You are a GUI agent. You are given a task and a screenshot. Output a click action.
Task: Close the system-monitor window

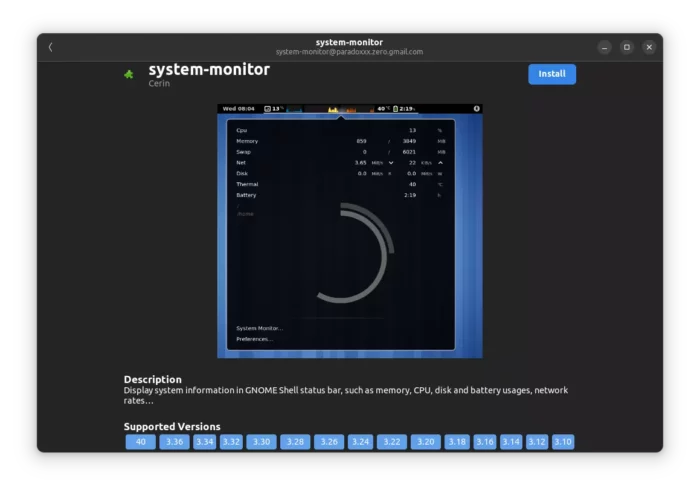pyautogui.click(x=649, y=47)
